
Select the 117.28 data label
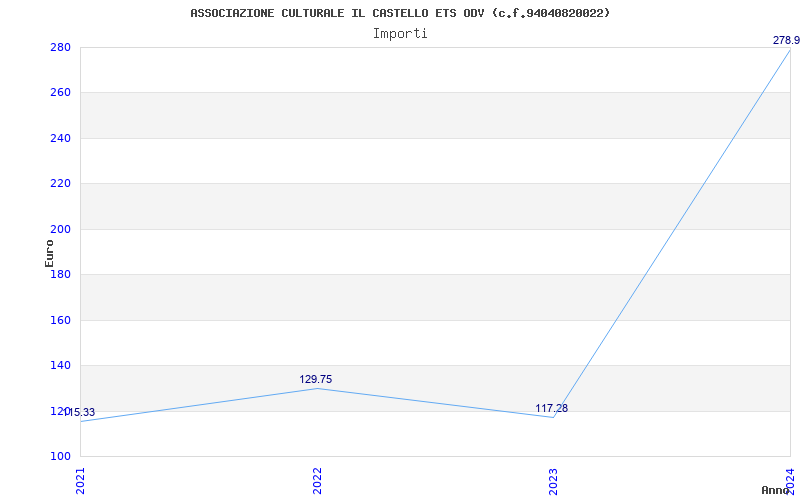click(x=552, y=408)
